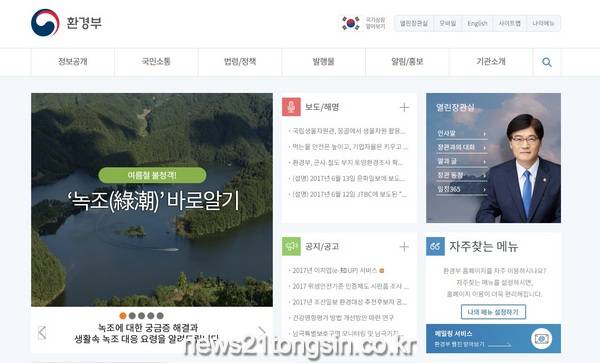Click the red 보도/해명 section icon
The width and height of the screenshot is (600, 363).
(291, 107)
